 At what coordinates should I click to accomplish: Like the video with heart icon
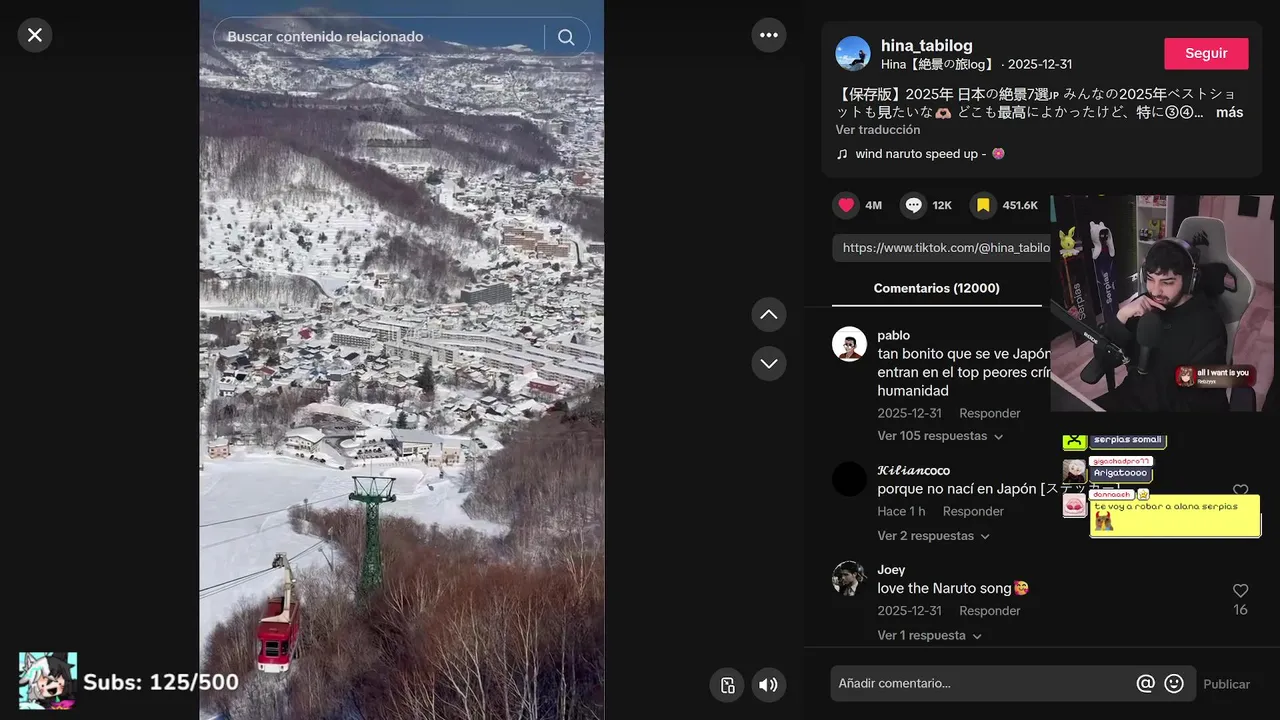846,205
